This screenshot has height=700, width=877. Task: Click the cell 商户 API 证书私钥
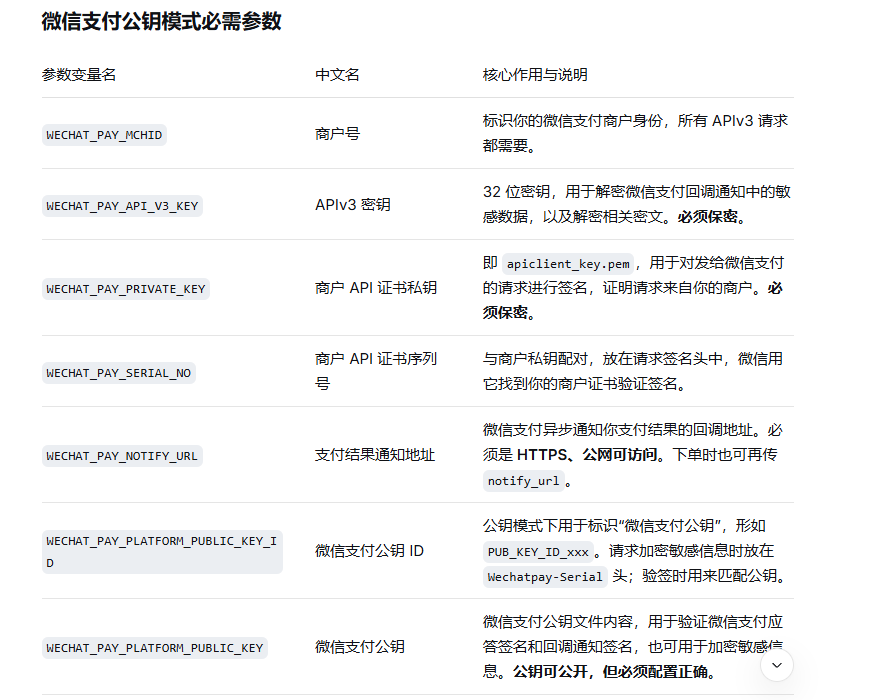coord(376,288)
